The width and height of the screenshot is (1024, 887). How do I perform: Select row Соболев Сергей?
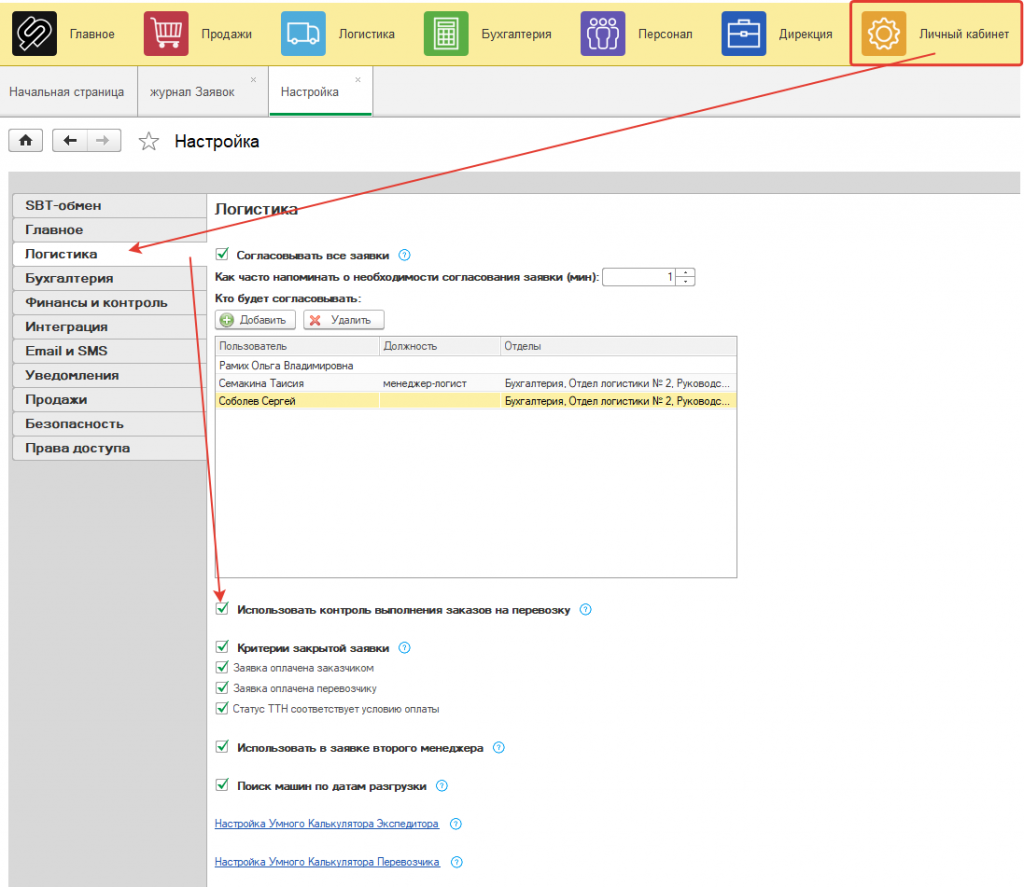click(x=476, y=401)
